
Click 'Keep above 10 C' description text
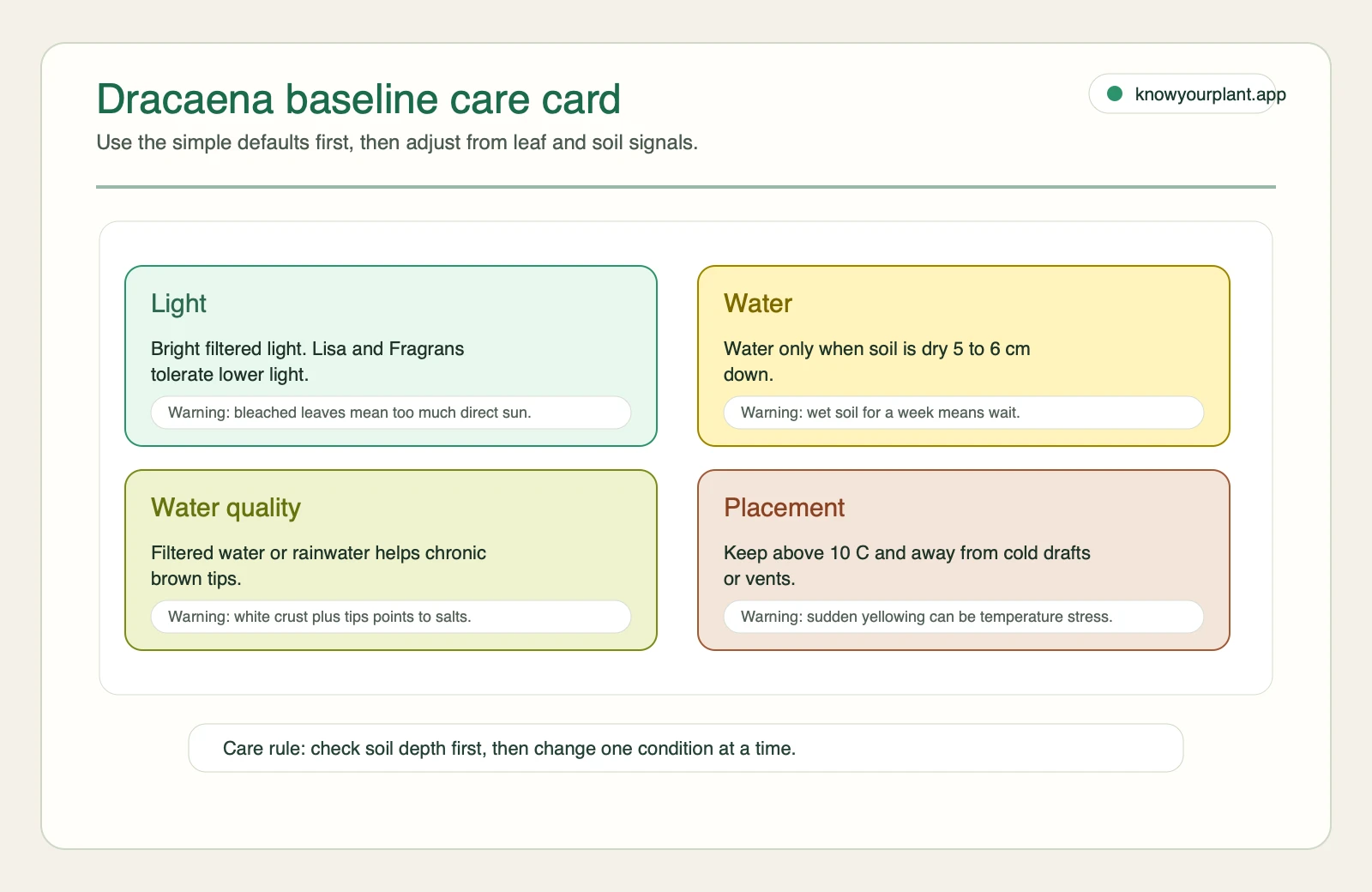(x=907, y=565)
